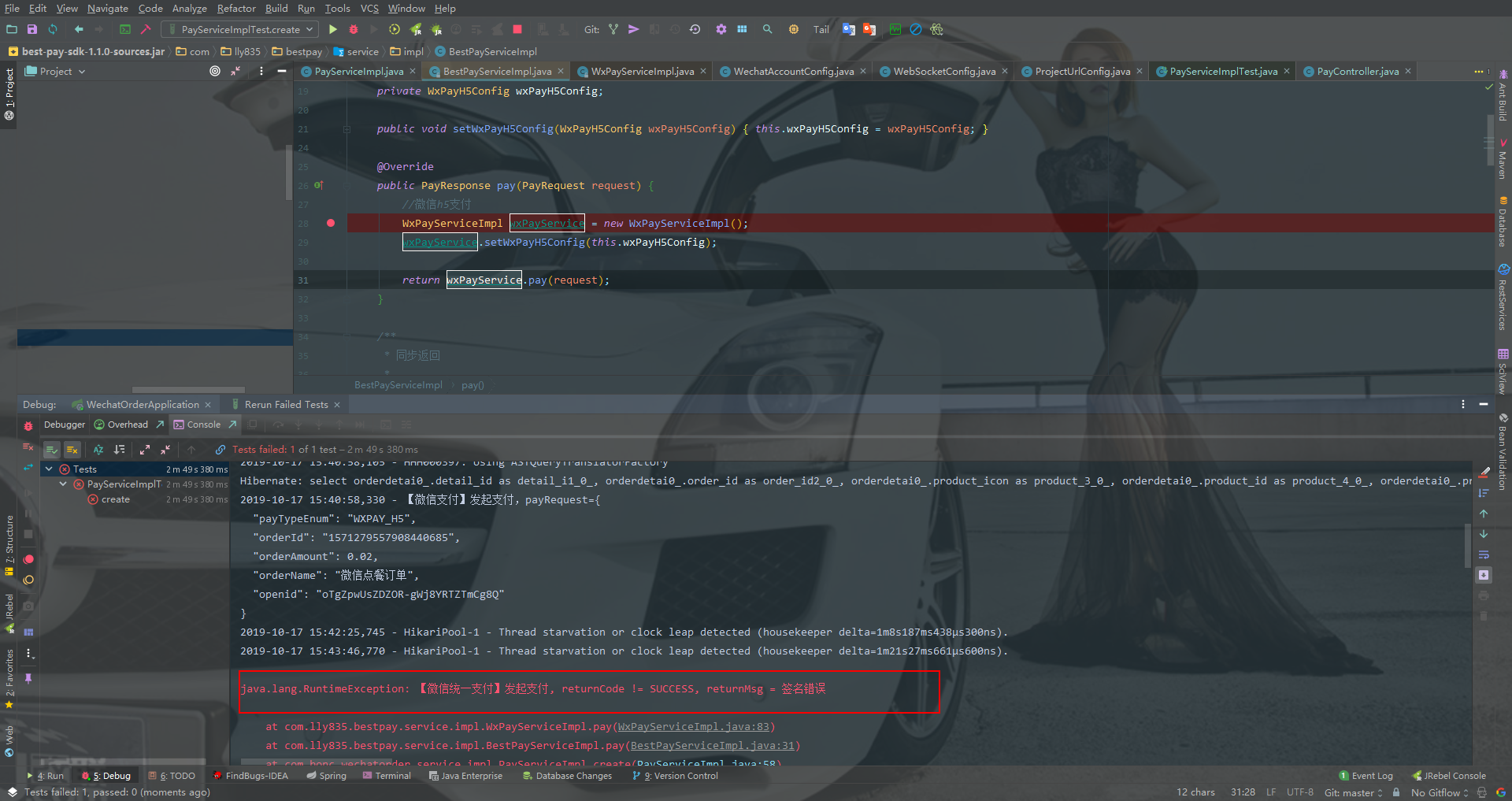Viewport: 1512px width, 801px height.
Task: Click Collapse All icon in test results toolbar
Action: [165, 449]
